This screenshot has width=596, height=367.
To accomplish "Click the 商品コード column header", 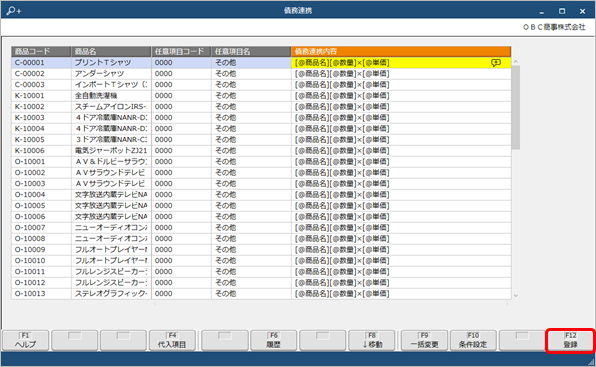I will (x=41, y=51).
